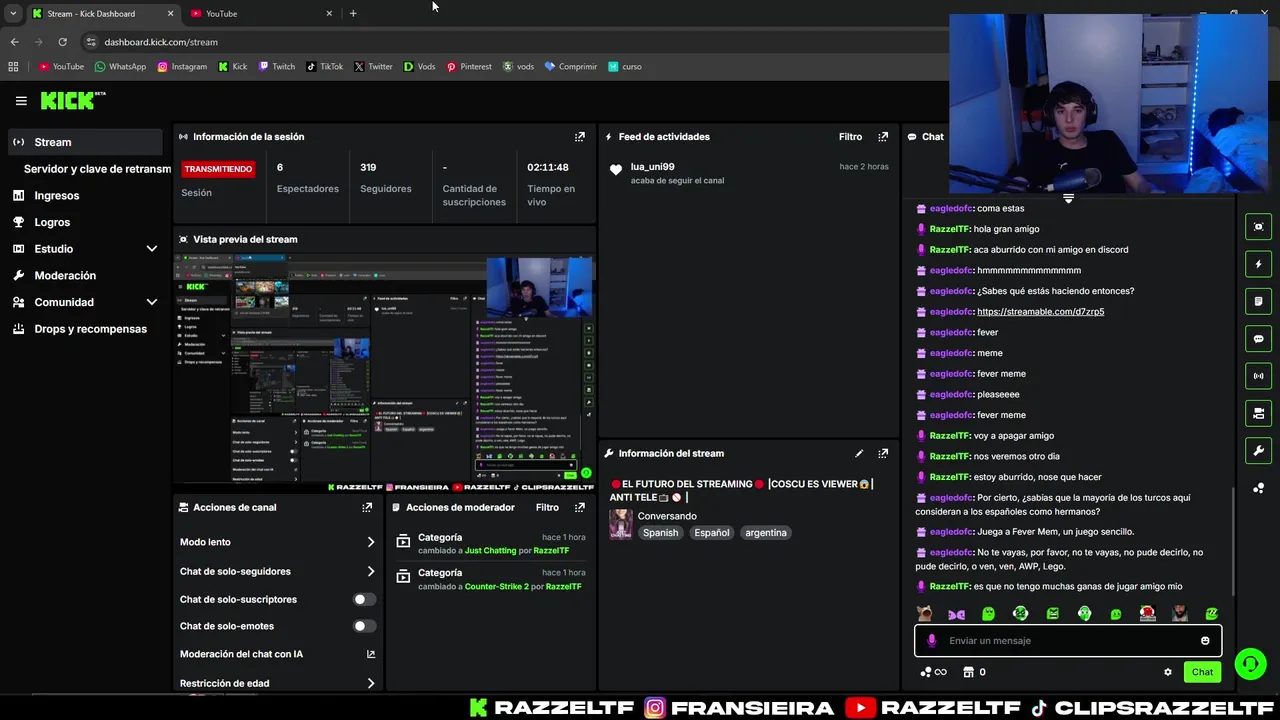Pop out the Acciones de moderador panel
The width and height of the screenshot is (1280, 720).
pyautogui.click(x=579, y=507)
